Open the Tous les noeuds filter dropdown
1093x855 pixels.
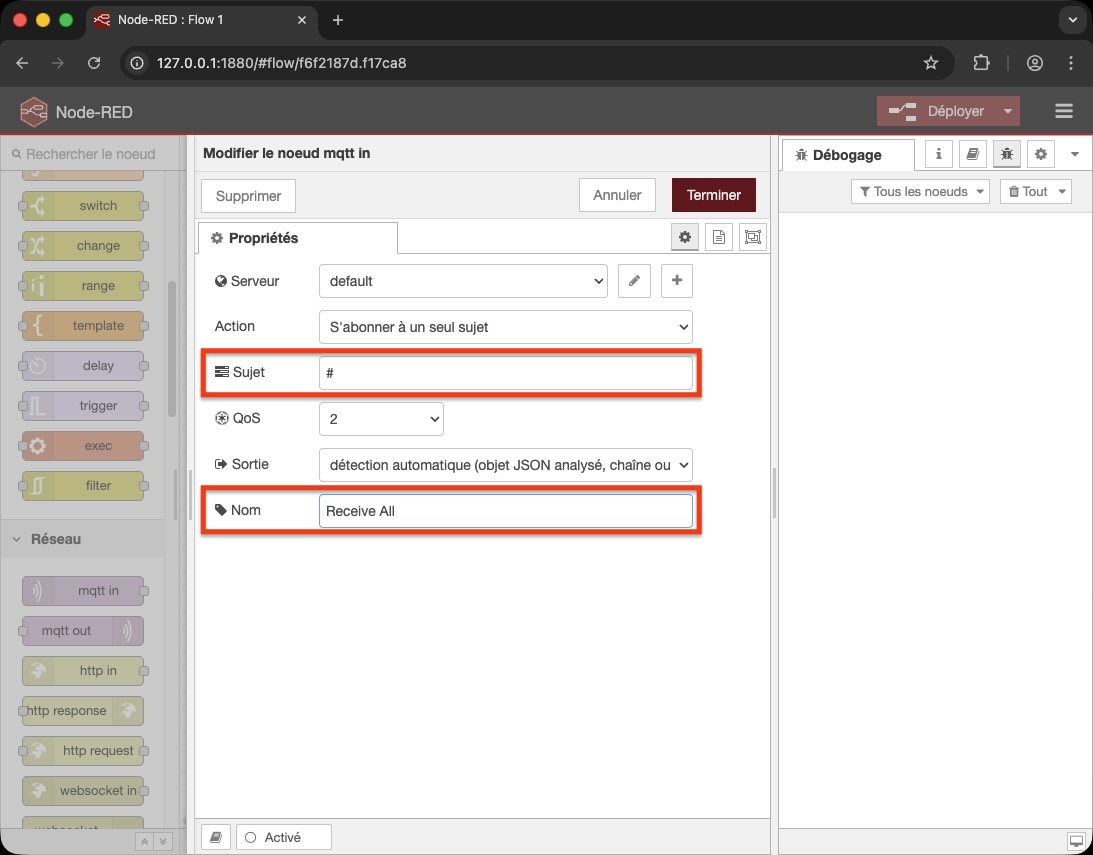(x=919, y=191)
